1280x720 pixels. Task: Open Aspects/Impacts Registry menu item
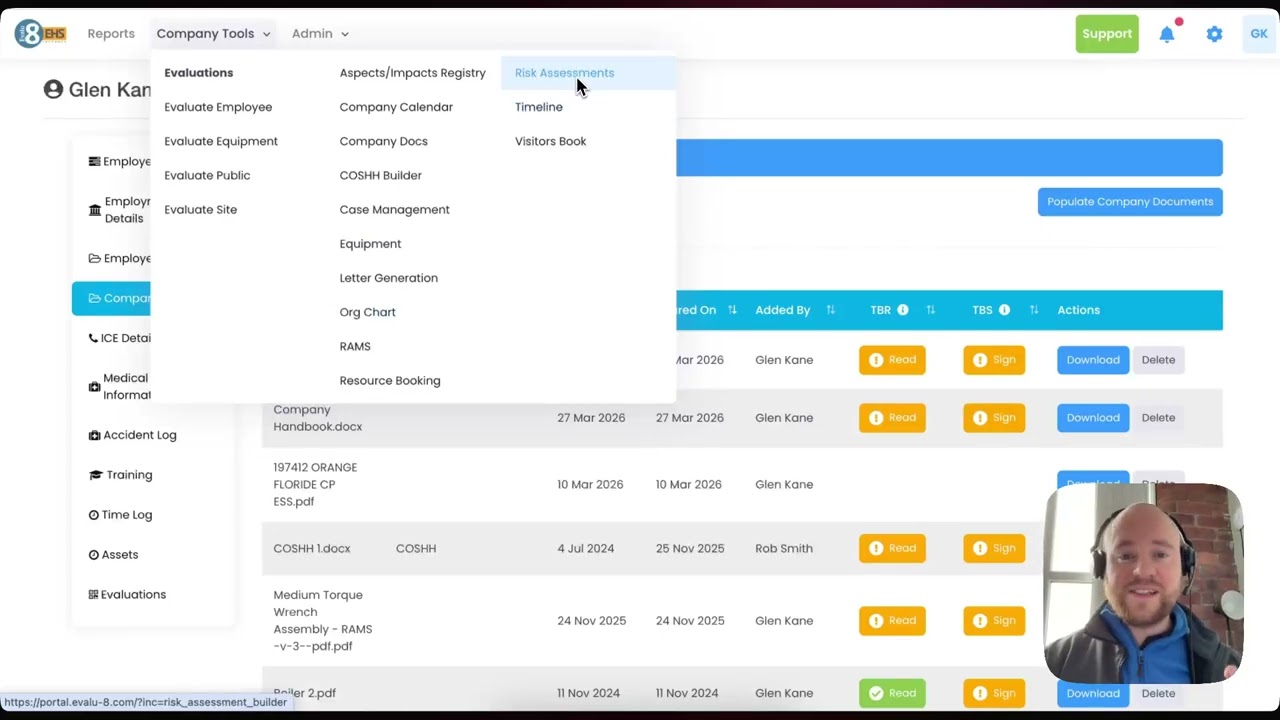point(412,73)
